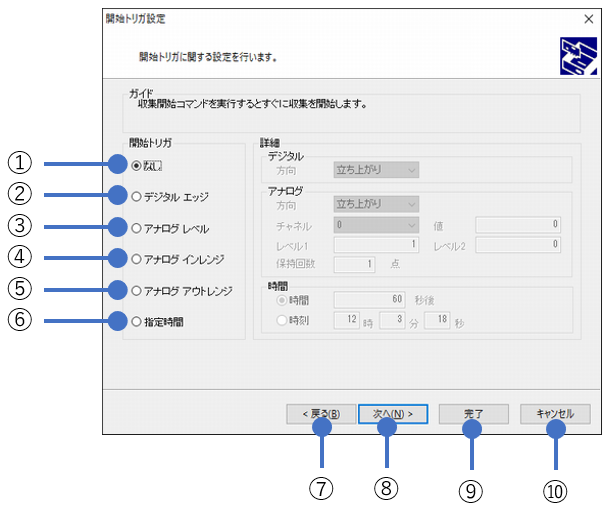Image resolution: width=611 pixels, height=509 pixels.
Task: Click the 完了 finish button
Action: click(x=473, y=413)
